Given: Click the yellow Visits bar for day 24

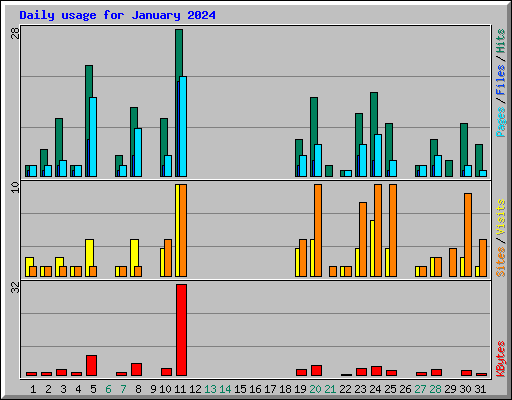Looking at the screenshot, I should [372, 248].
